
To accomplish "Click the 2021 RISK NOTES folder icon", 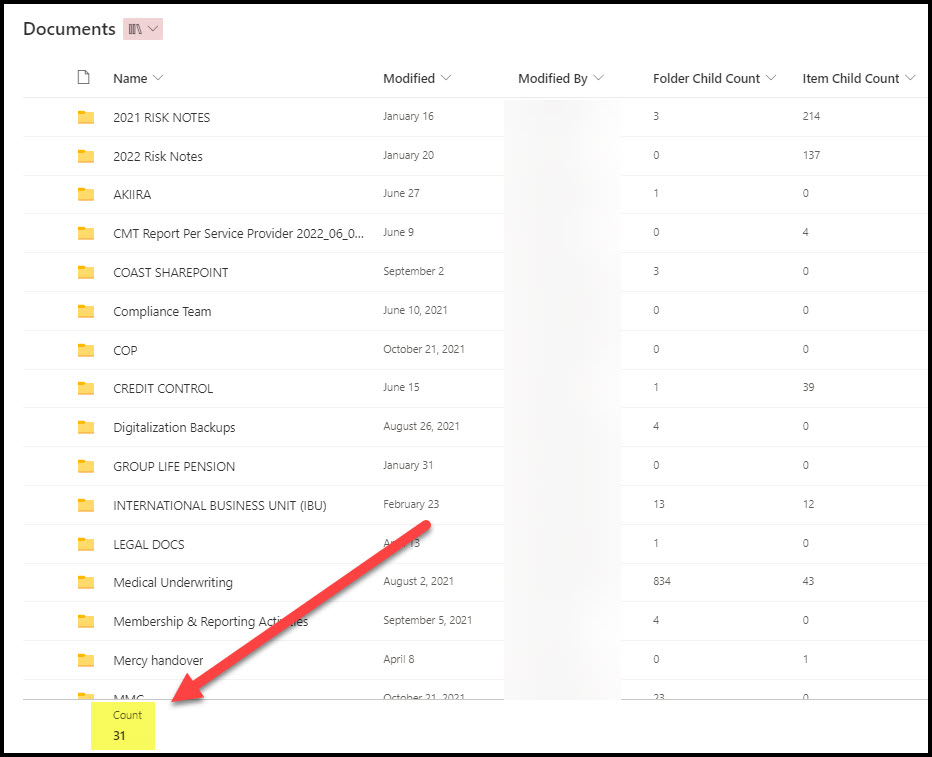I will tap(86, 117).
